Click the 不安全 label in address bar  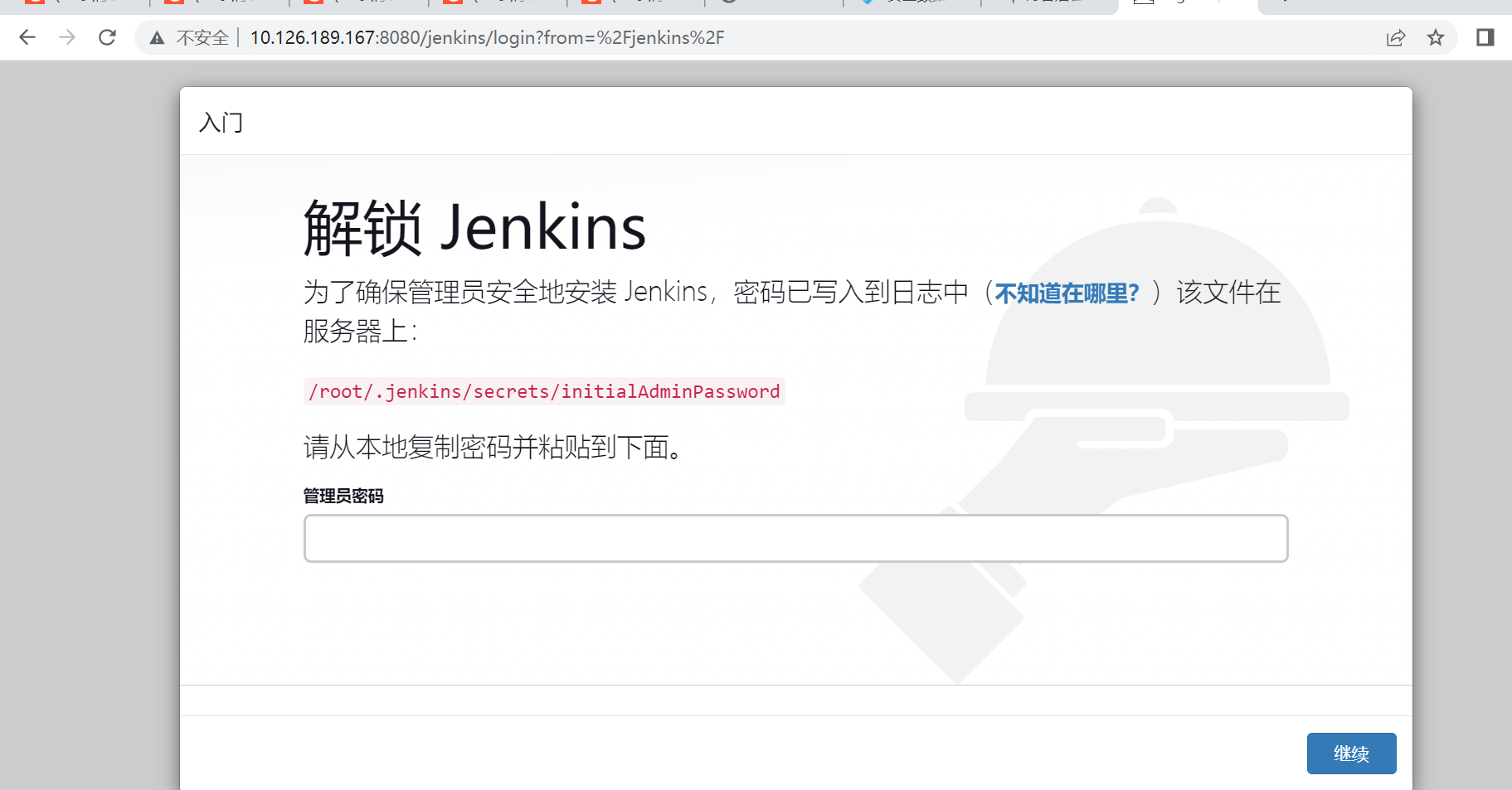click(202, 38)
